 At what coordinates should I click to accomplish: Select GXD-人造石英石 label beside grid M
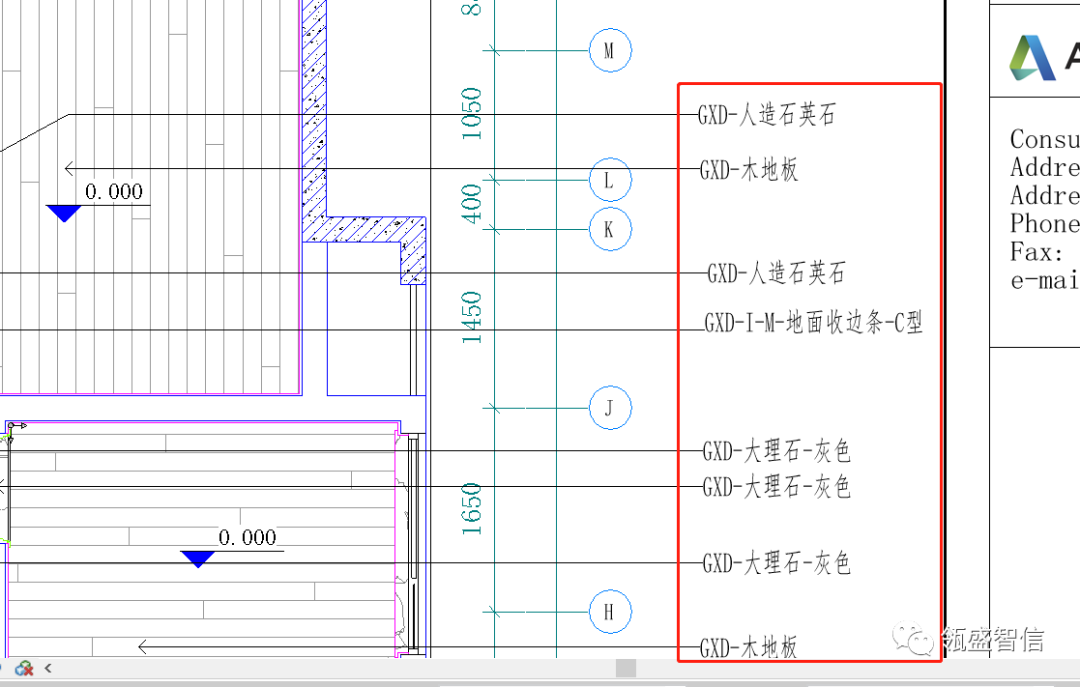(767, 114)
